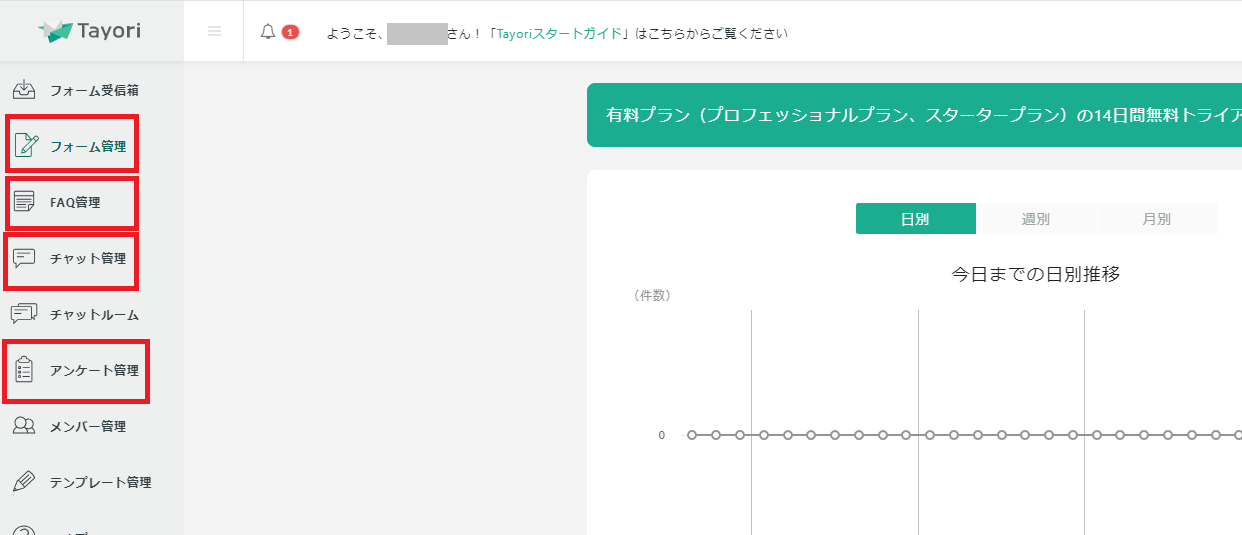
Task: Click the Tayori logo
Action: tap(90, 31)
